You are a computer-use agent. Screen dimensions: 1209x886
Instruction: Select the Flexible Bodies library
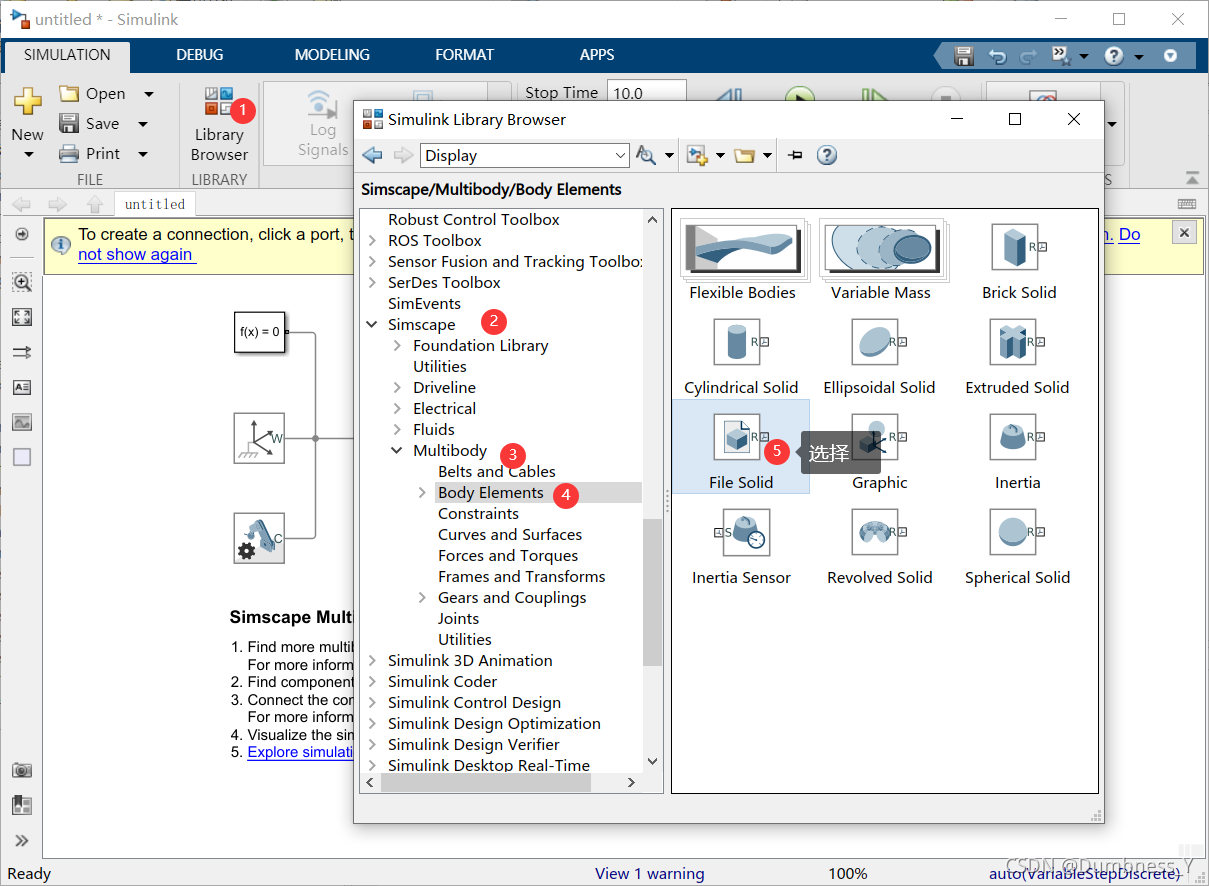pyautogui.click(x=742, y=260)
